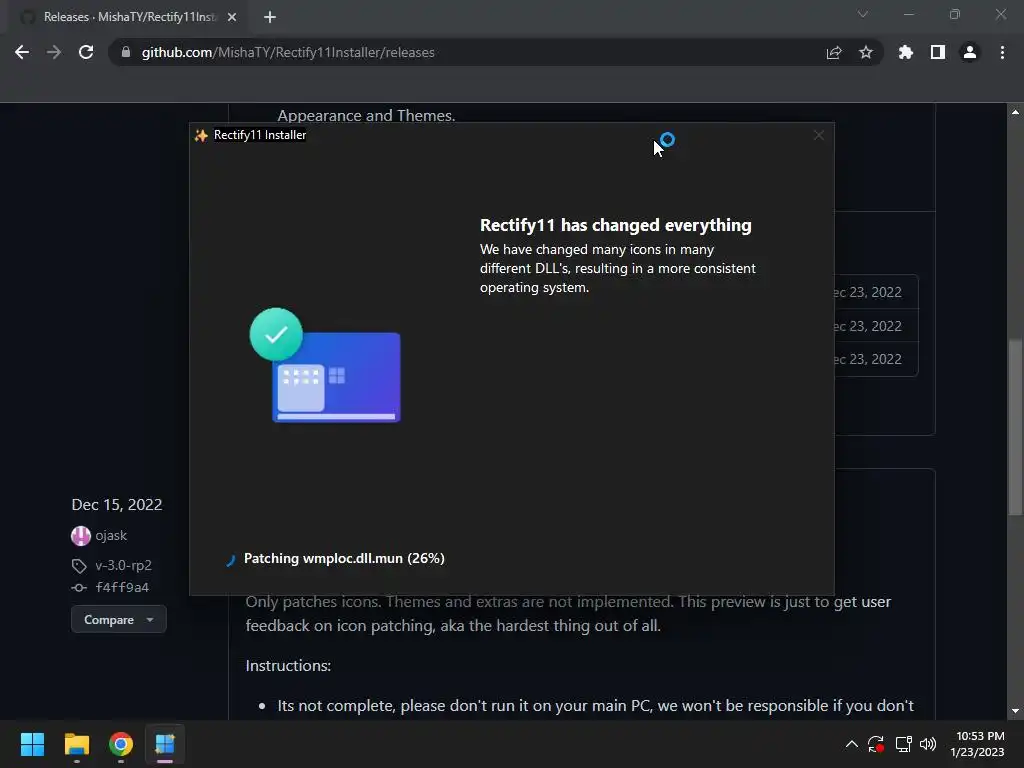
Task: Share this page using share icon
Action: 833,53
